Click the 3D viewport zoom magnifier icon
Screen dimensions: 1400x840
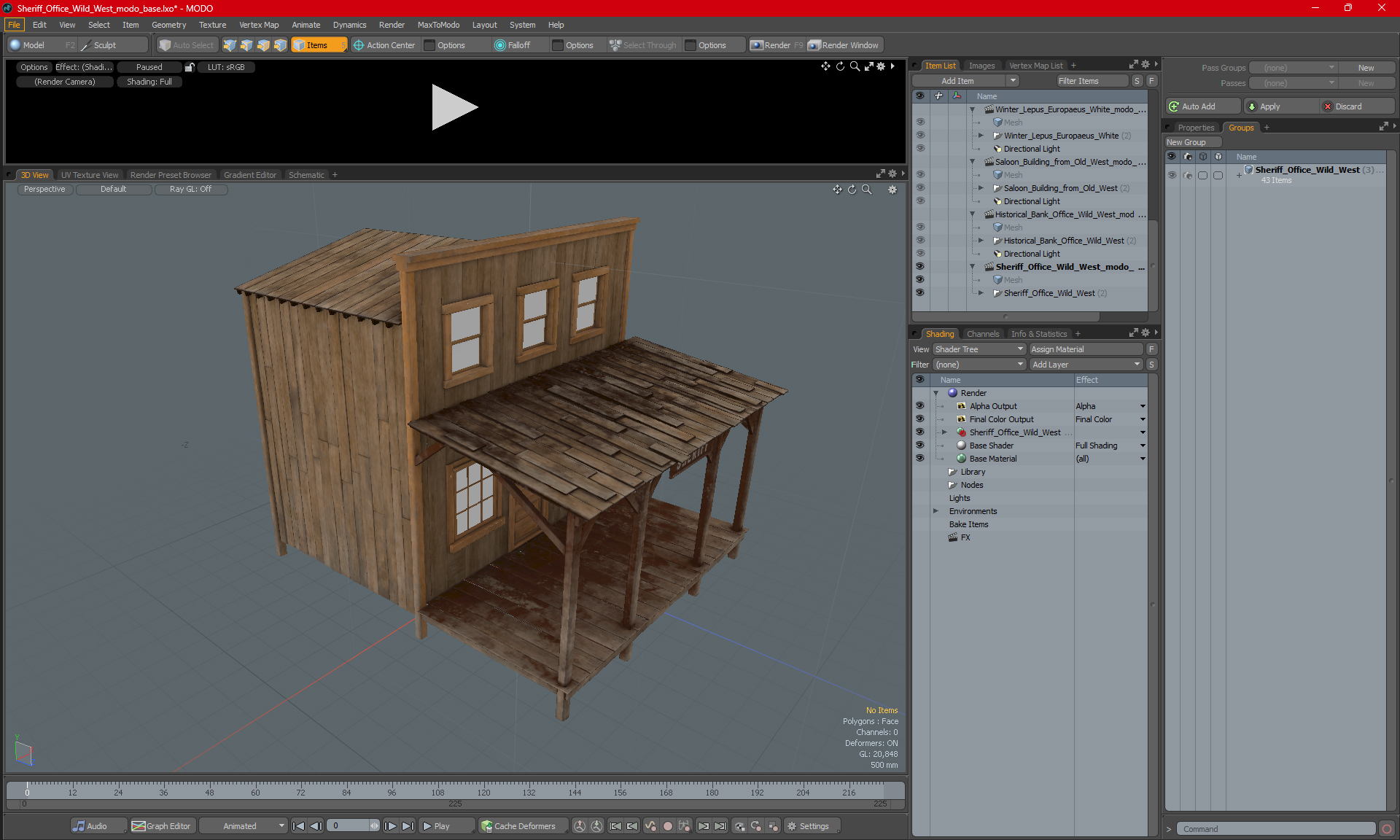pos(867,190)
